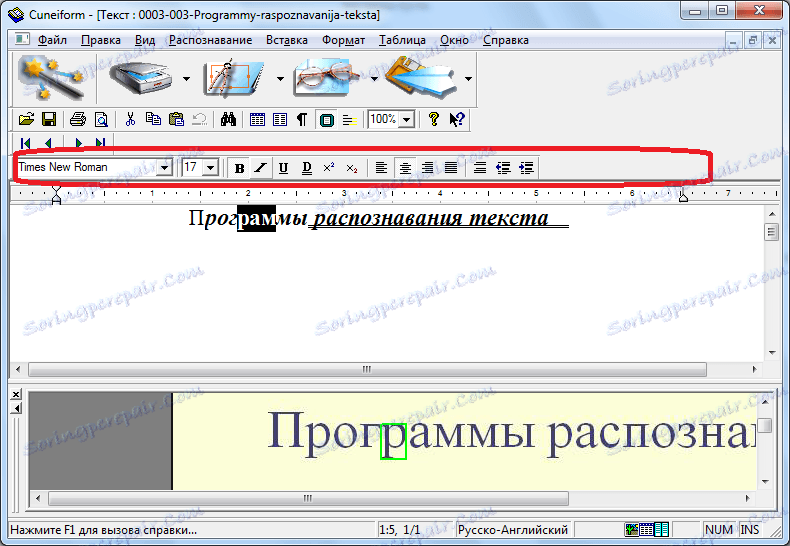
Task: Justify text alignment
Action: (450, 168)
